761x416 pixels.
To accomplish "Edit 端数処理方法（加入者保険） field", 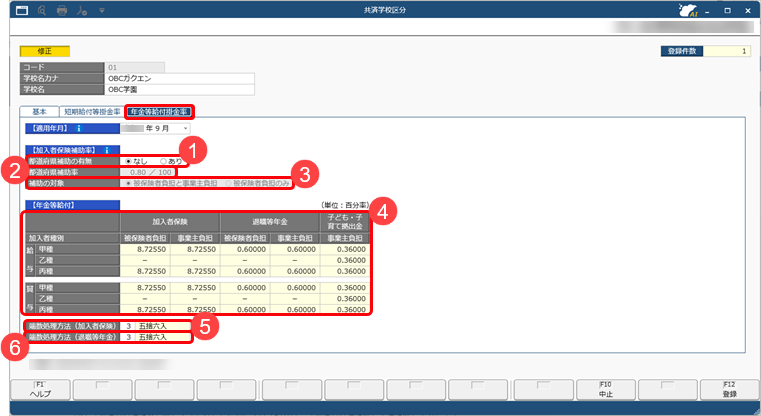I will pyautogui.click(x=155, y=326).
